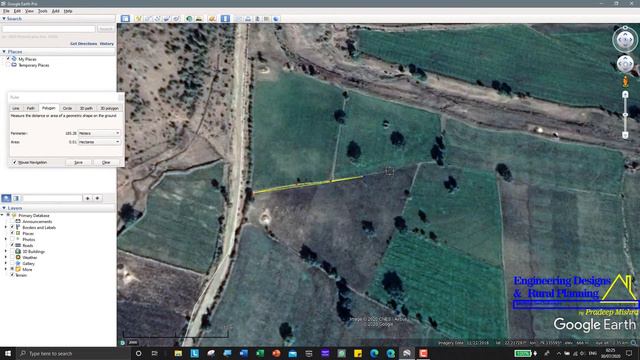The width and height of the screenshot is (640, 360).
Task: Uncheck the Roads layer checkbox
Action: [12, 245]
